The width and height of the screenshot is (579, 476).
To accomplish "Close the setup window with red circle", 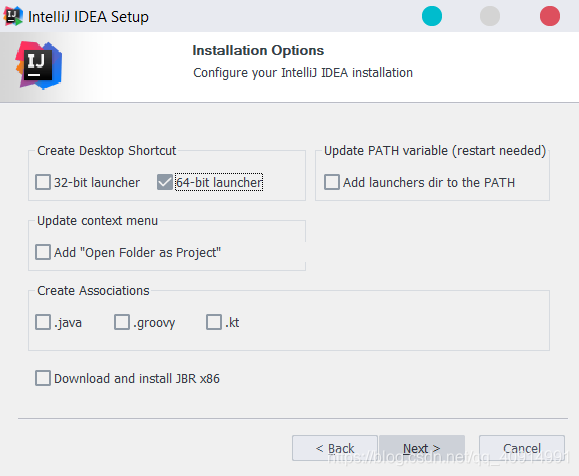I will (549, 16).
